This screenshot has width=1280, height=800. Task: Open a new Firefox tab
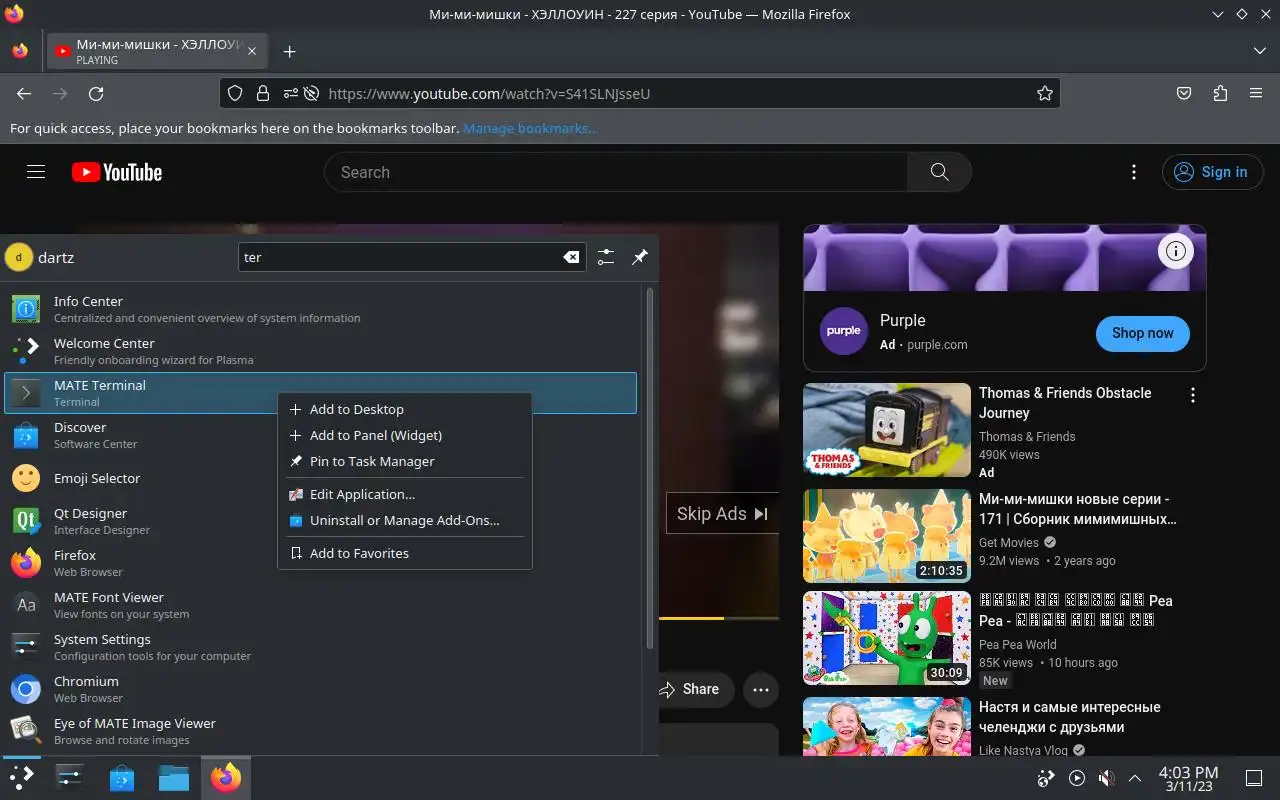(289, 52)
